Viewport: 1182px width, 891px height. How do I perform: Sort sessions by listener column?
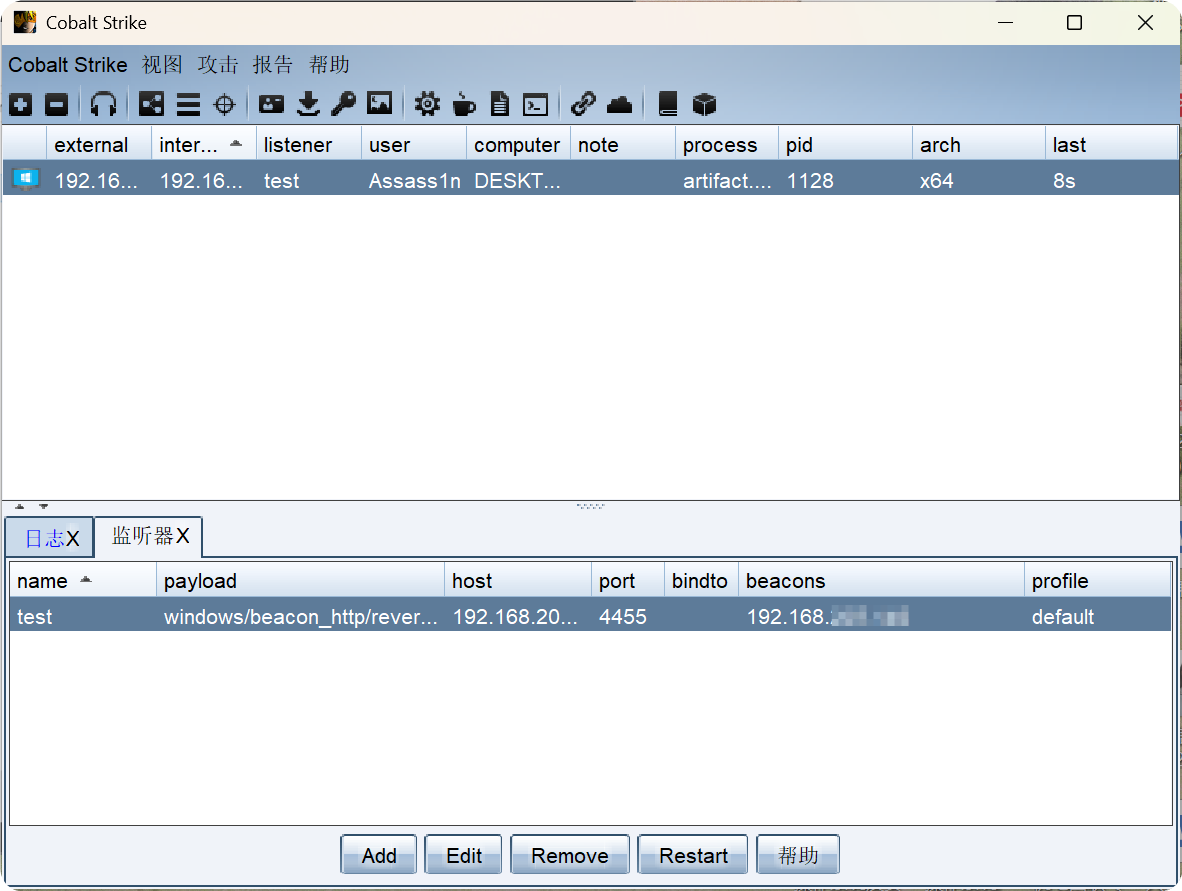coord(309,145)
